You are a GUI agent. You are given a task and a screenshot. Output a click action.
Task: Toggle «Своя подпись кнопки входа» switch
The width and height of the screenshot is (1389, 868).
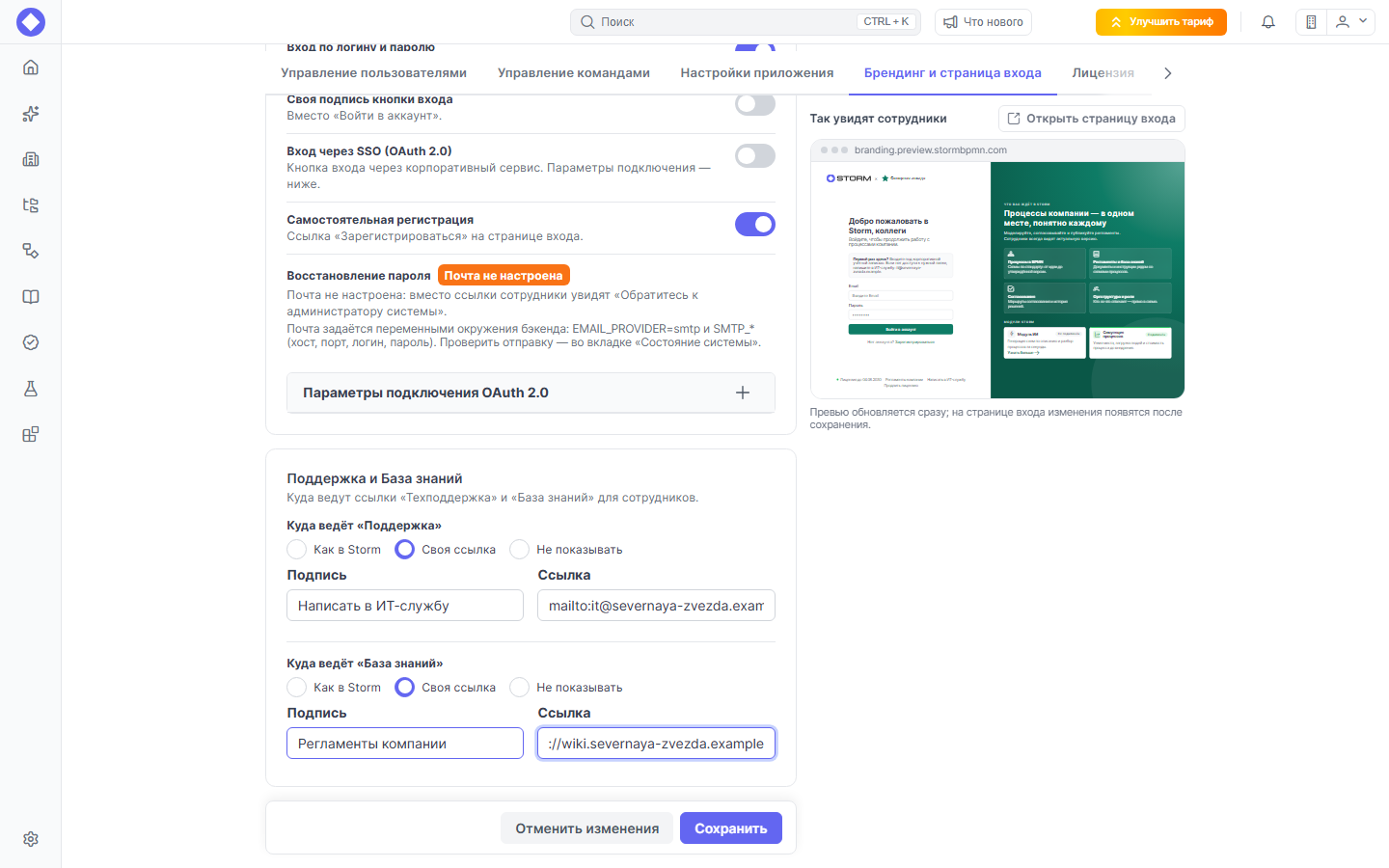755,104
